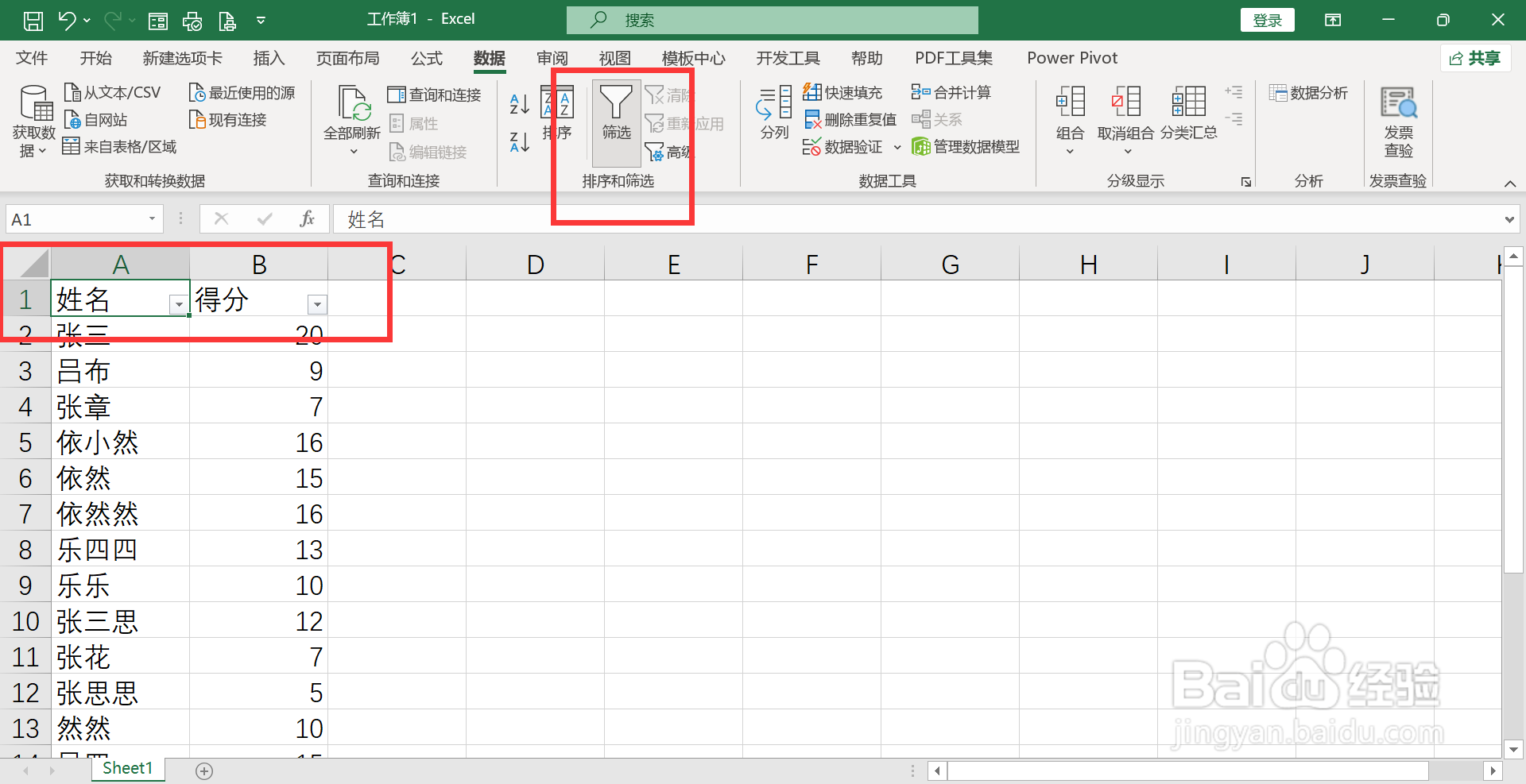This screenshot has width=1526, height=784.
Task: Select the Sheet1 worksheet tab
Action: (127, 768)
